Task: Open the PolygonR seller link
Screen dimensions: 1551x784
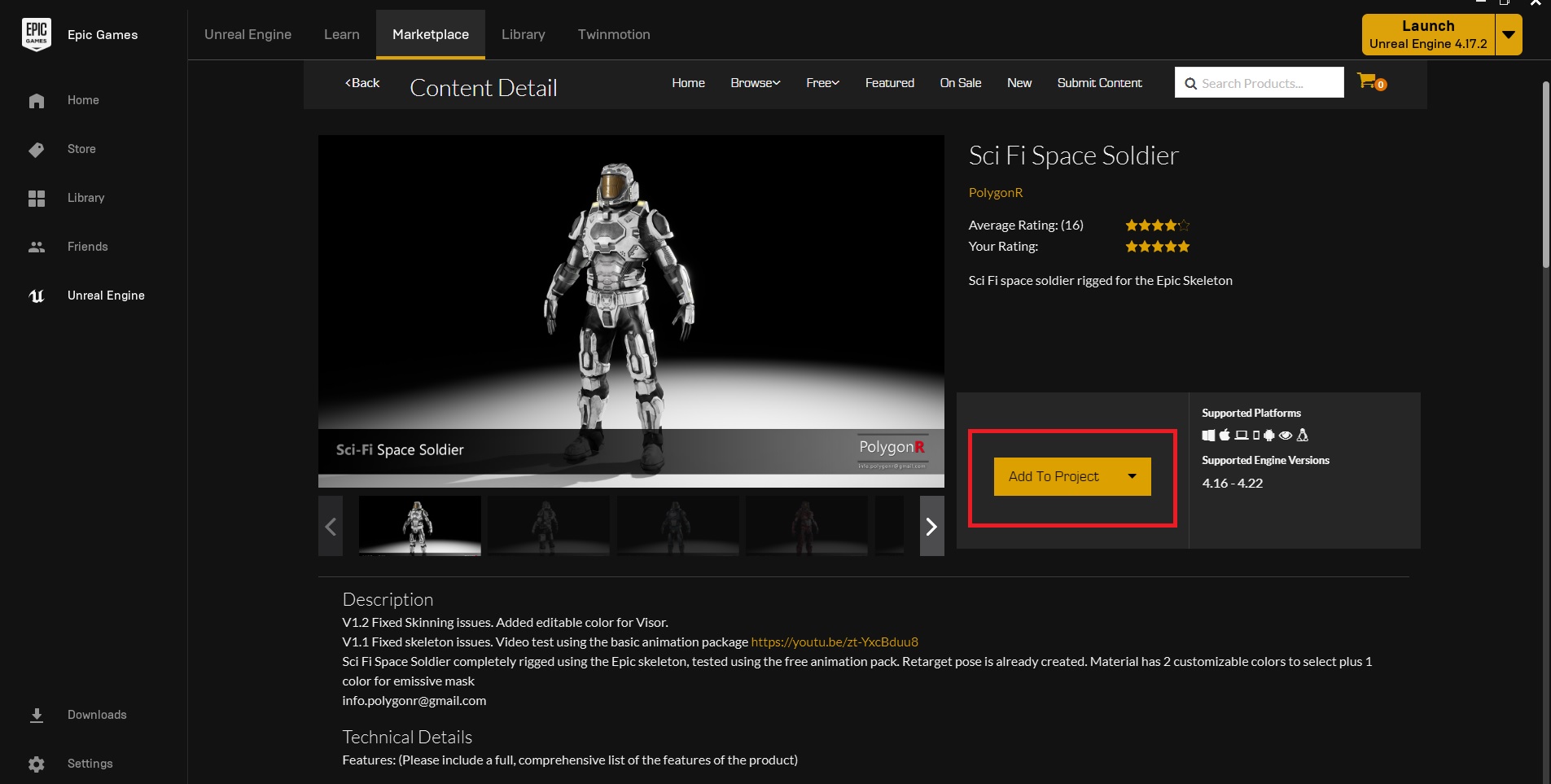Action: point(995,193)
